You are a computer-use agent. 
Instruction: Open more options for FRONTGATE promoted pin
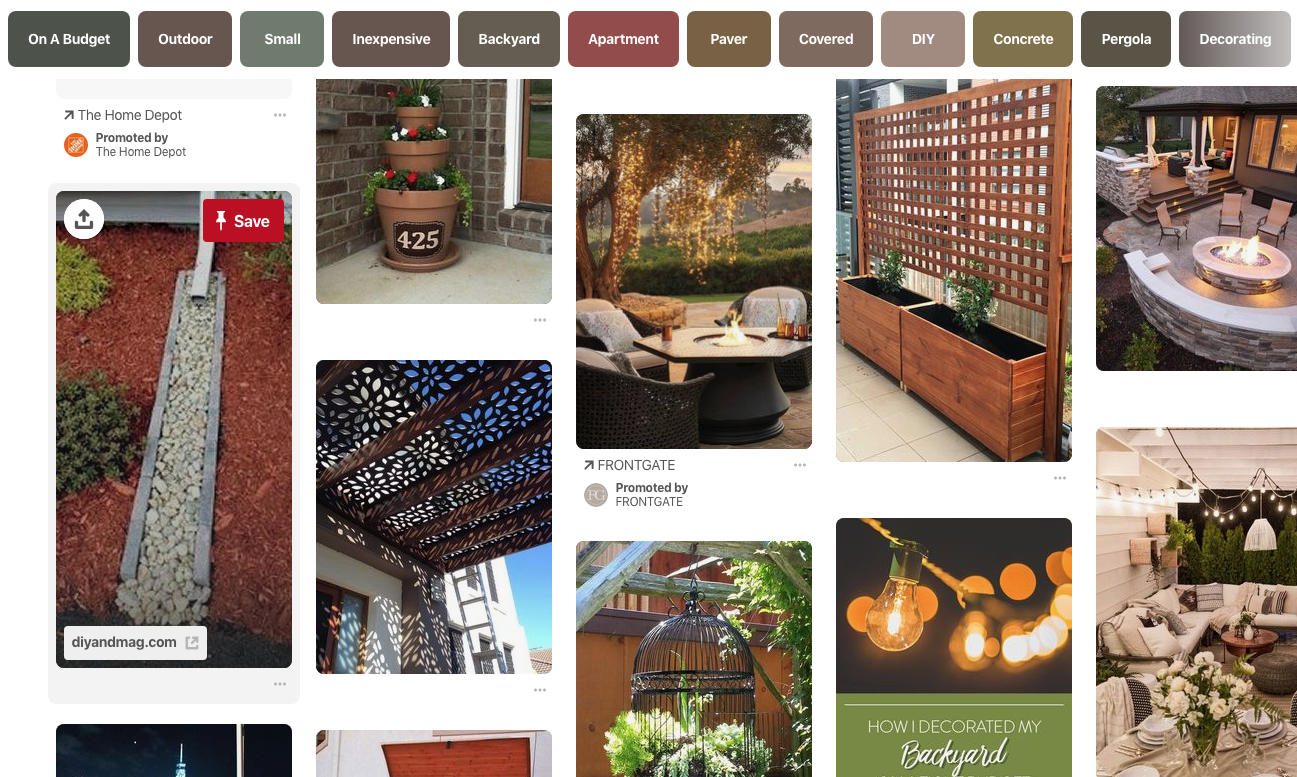[800, 465]
